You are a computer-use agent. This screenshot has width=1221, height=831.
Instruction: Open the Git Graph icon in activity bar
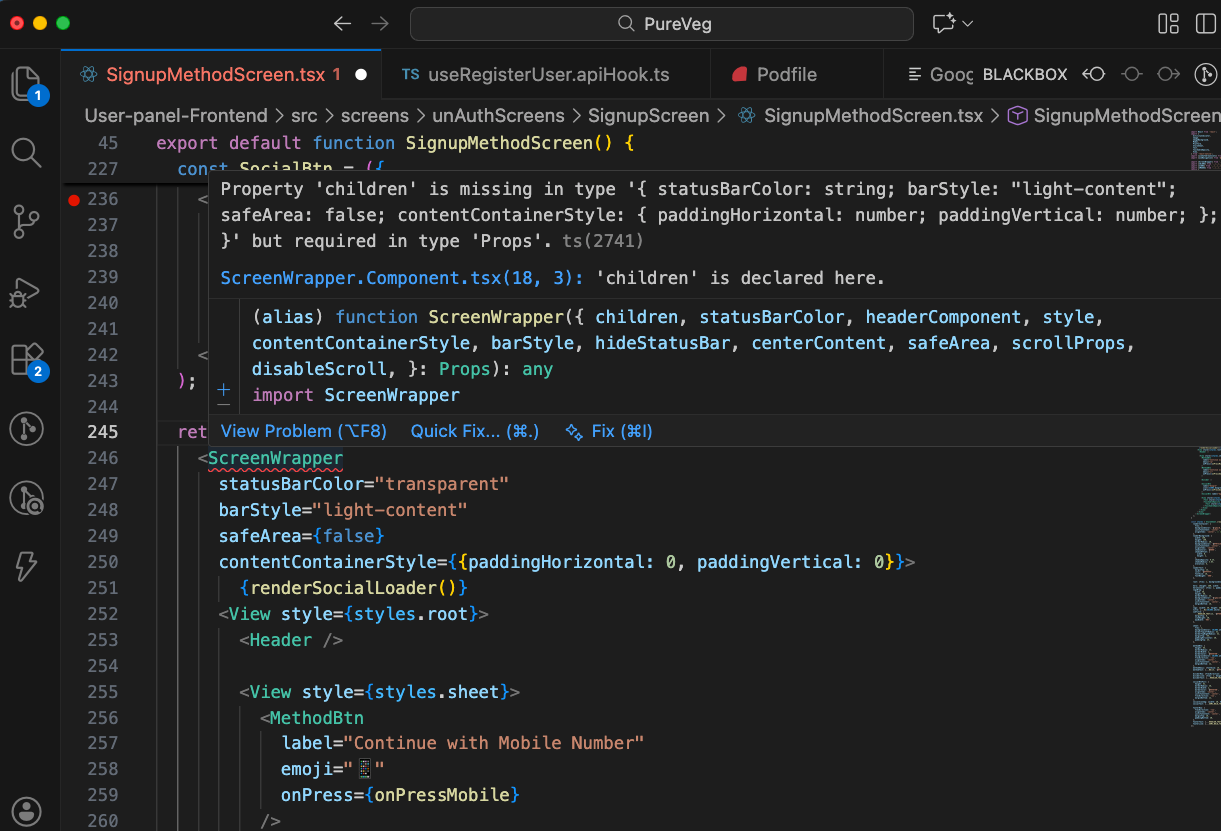[26, 429]
